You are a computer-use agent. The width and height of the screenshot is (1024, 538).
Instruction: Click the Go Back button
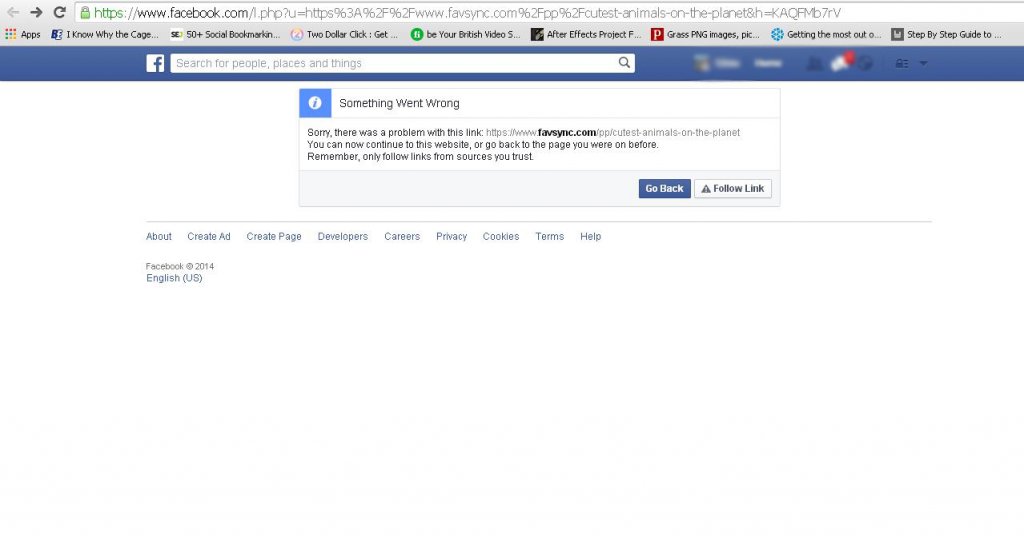(x=664, y=189)
